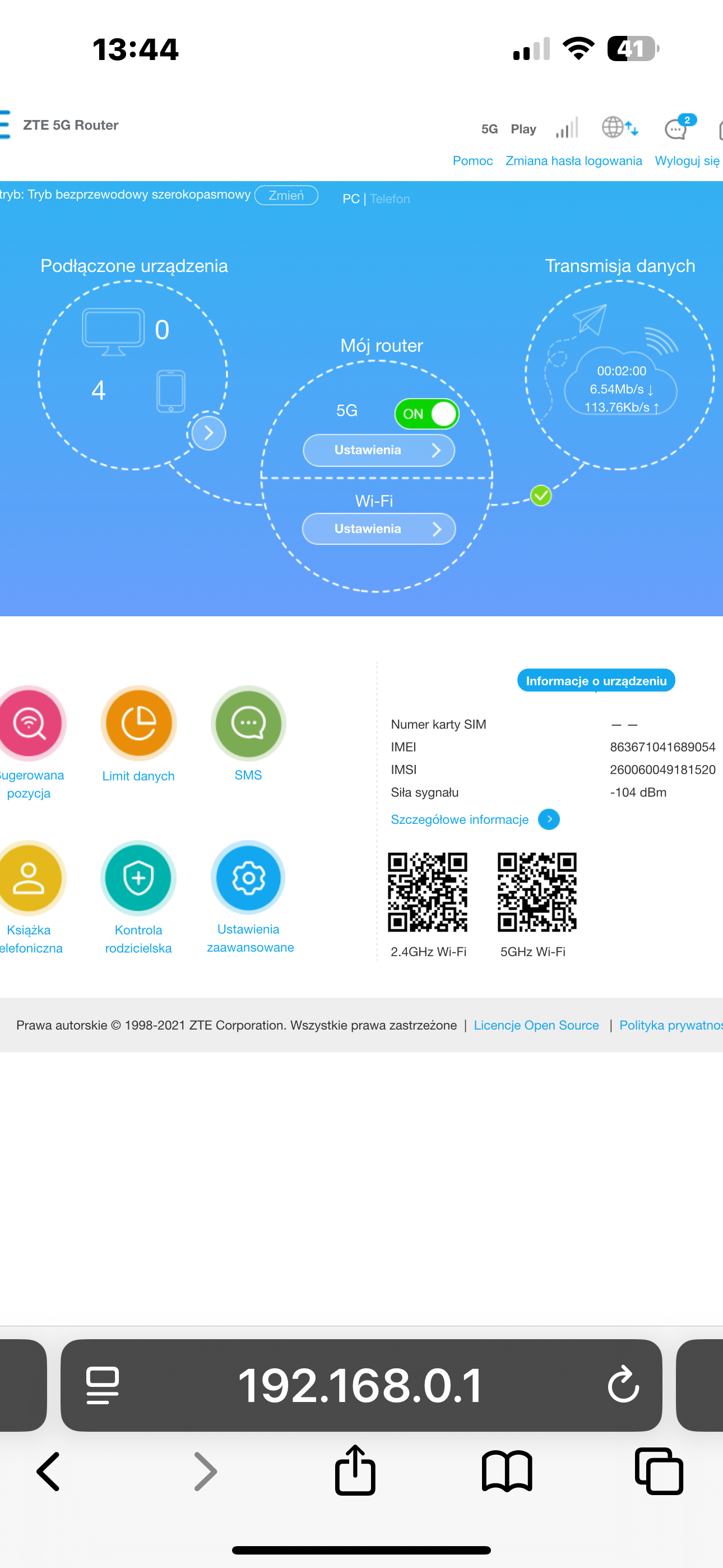
Task: Turn off the 5G ON switch
Action: tap(427, 414)
